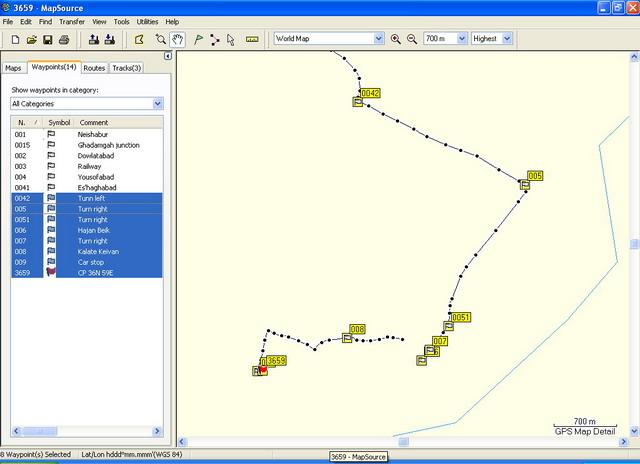This screenshot has height=464, width=640.
Task: Click the red 3659 flag on map
Action: pyautogui.click(x=263, y=370)
